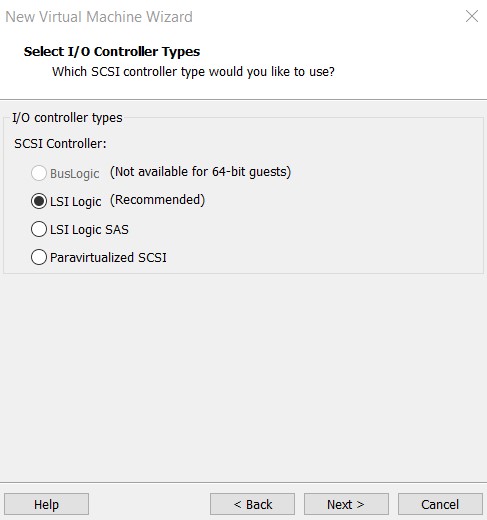This screenshot has height=520, width=487.
Task: Go back with the < Back button
Action: point(252,504)
